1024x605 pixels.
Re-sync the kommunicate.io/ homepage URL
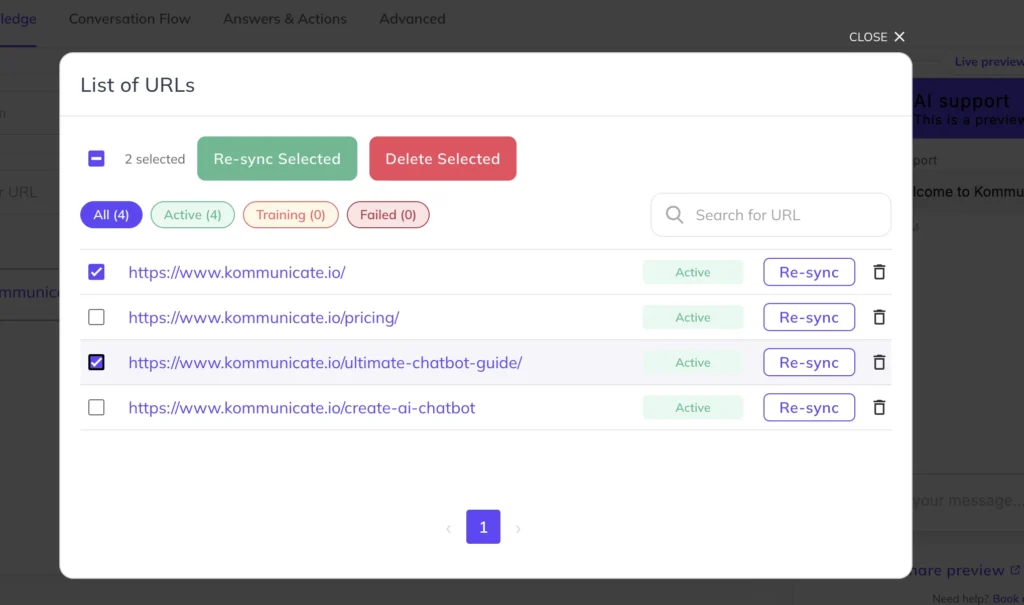[x=809, y=272]
